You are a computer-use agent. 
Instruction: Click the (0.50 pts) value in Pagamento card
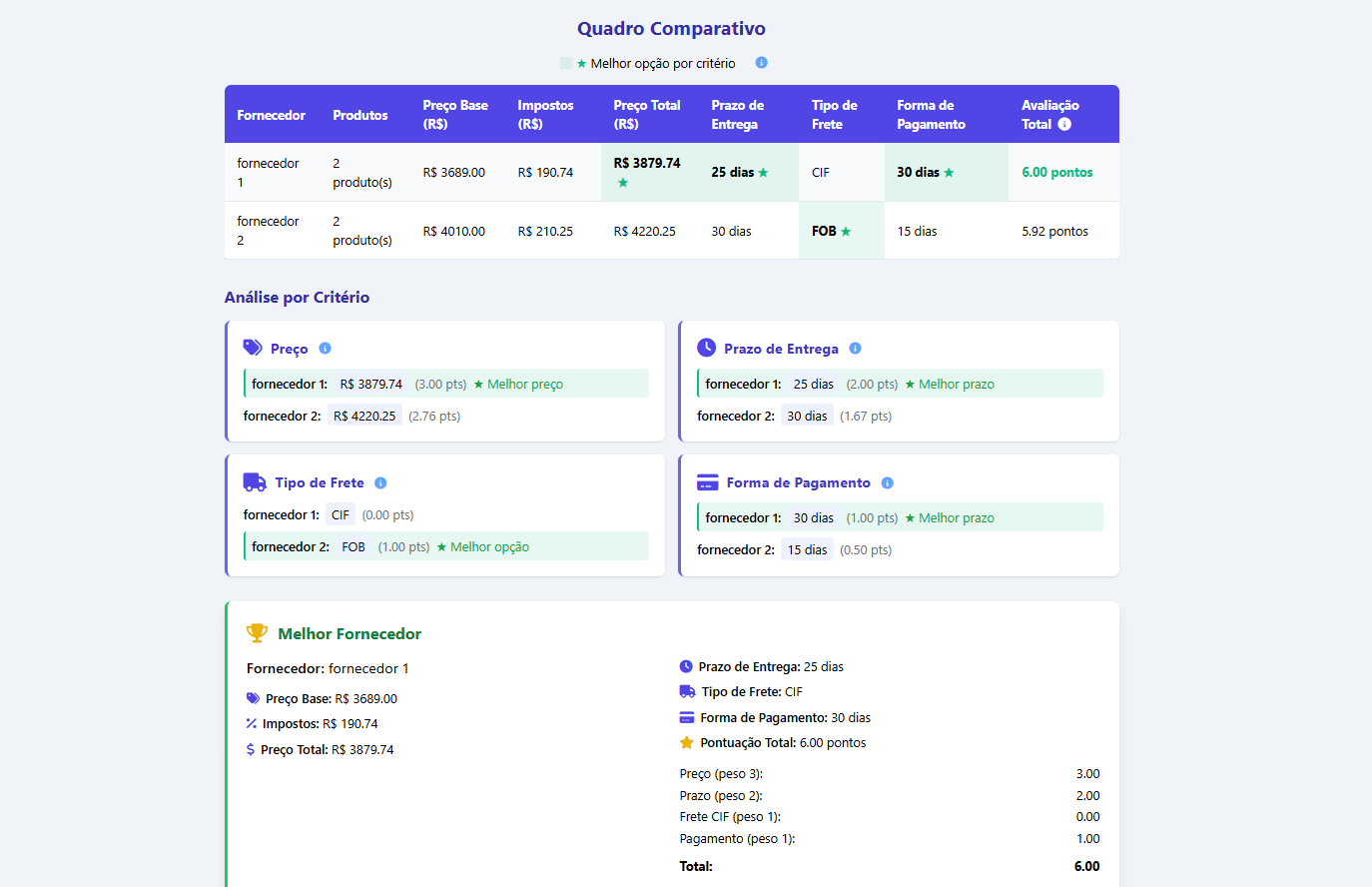866,550
